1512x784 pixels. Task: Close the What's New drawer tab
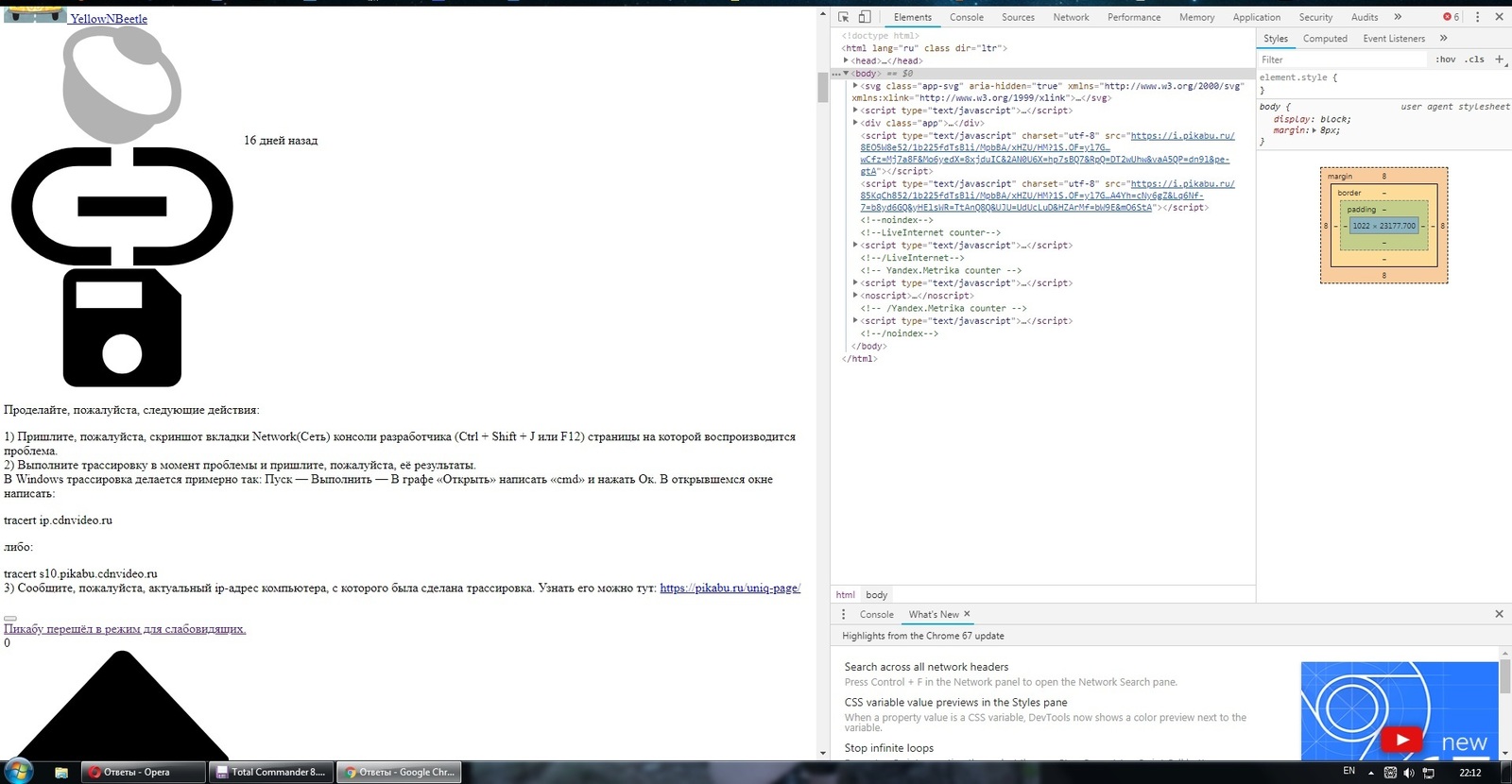pos(967,614)
